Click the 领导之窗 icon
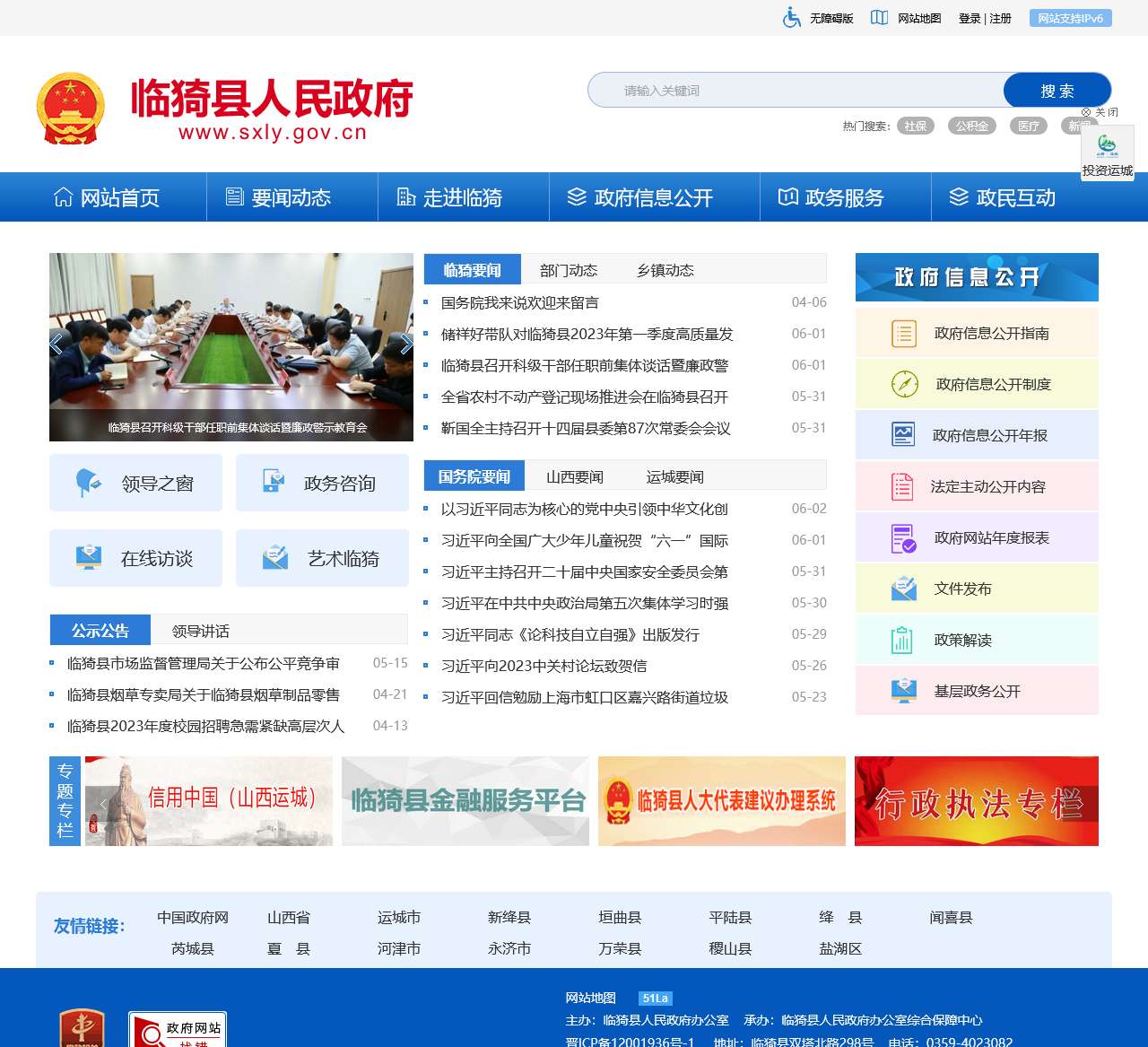The height and width of the screenshot is (1047, 1148). click(88, 483)
